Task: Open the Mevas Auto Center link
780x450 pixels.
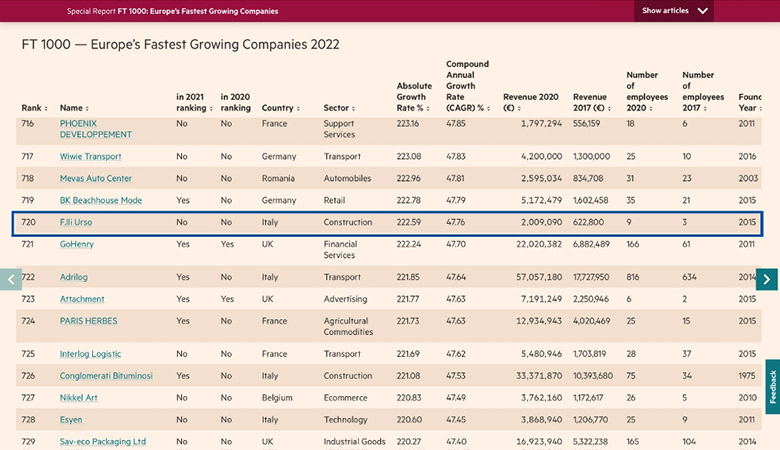Action: point(96,178)
